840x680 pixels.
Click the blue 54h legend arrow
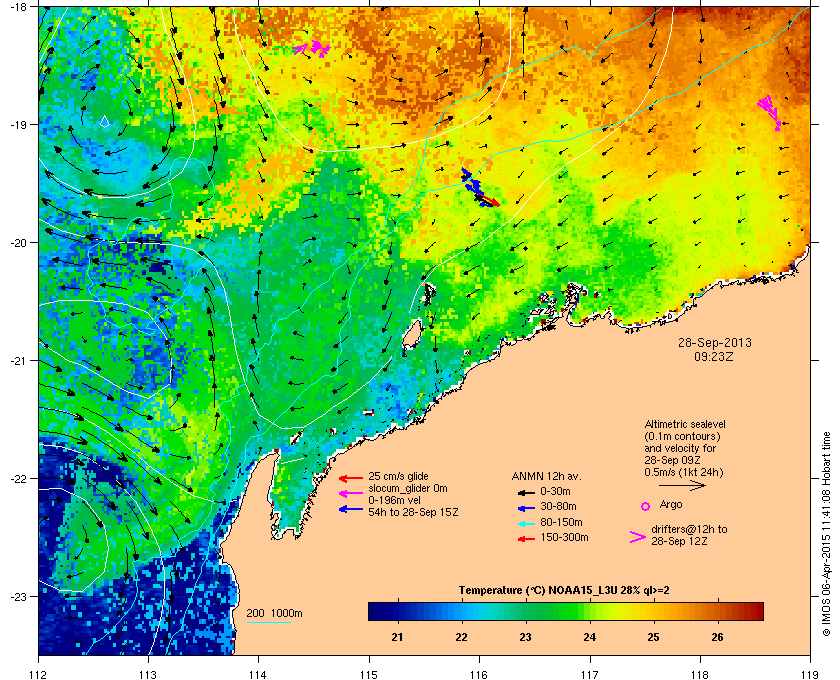pyautogui.click(x=351, y=509)
